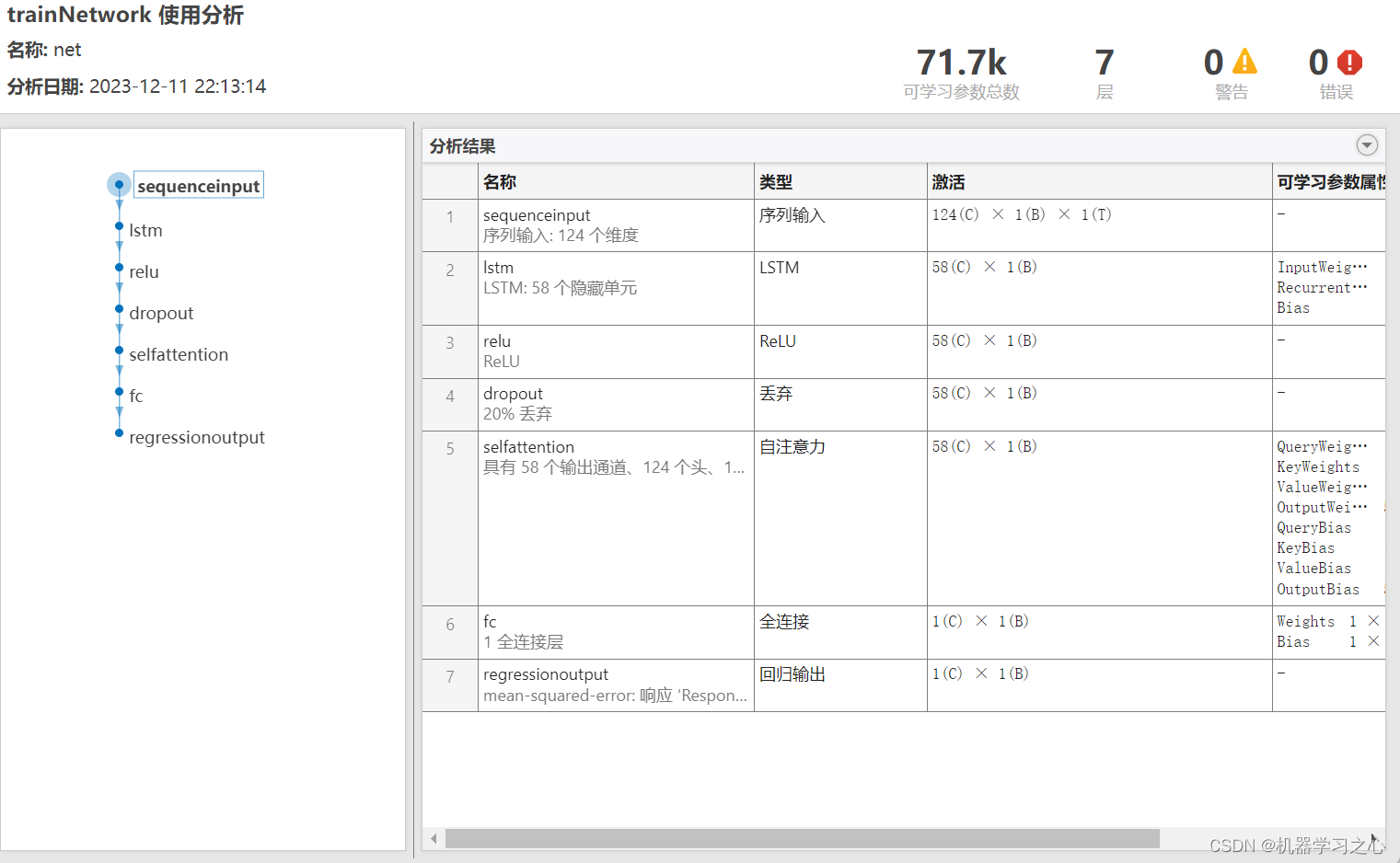Click the fc name cell in the table

point(616,632)
